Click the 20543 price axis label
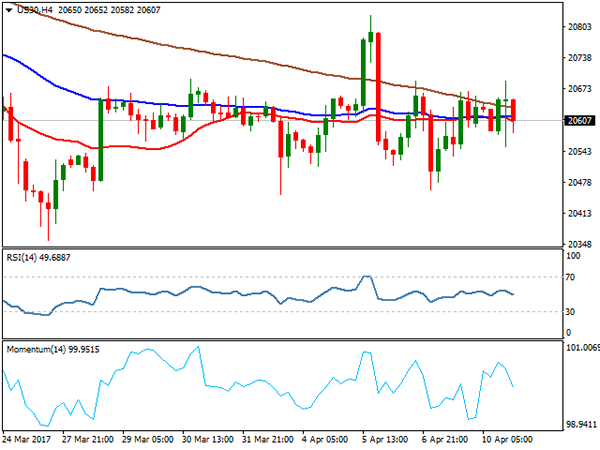Viewport: 600px width, 450px height. pos(580,152)
